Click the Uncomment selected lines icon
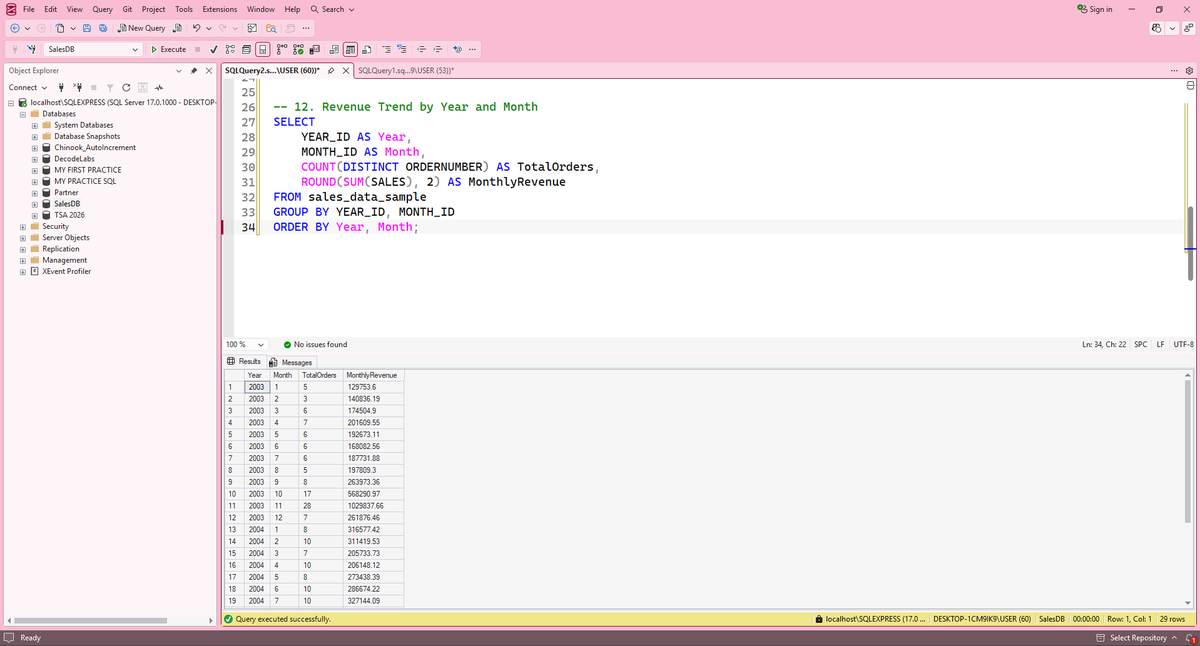This screenshot has height=646, width=1200. [x=402, y=49]
